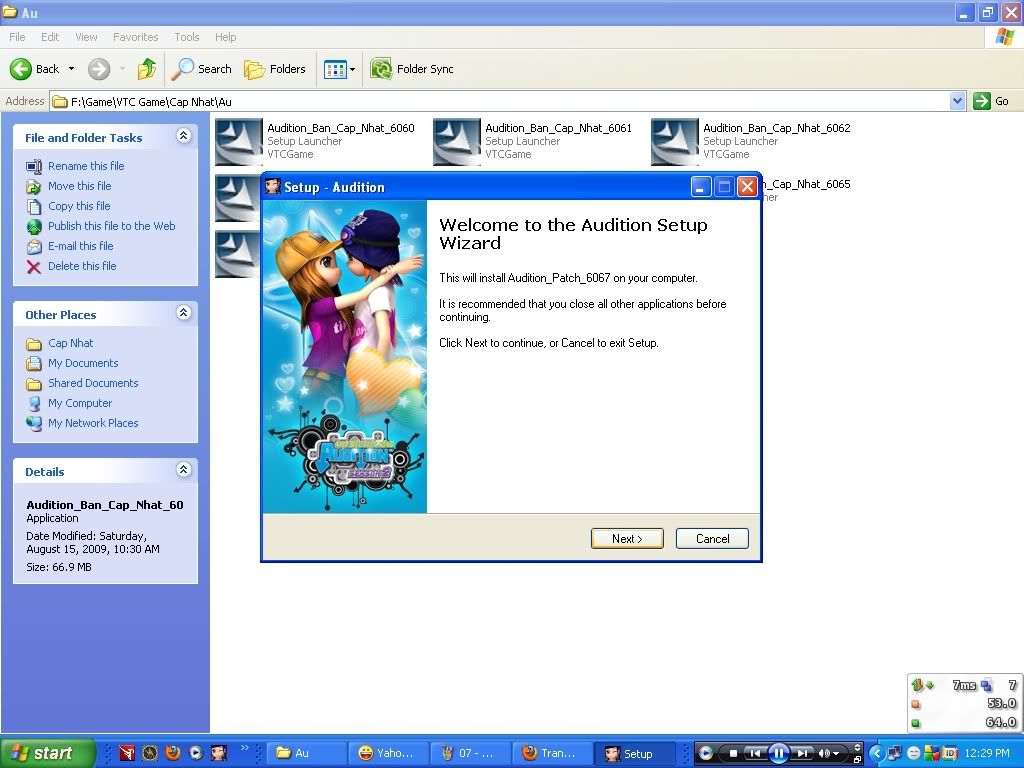1024x768 pixels.
Task: Select Audition_Ban_Cap_Nhat_6060 installer icon
Action: (x=239, y=141)
